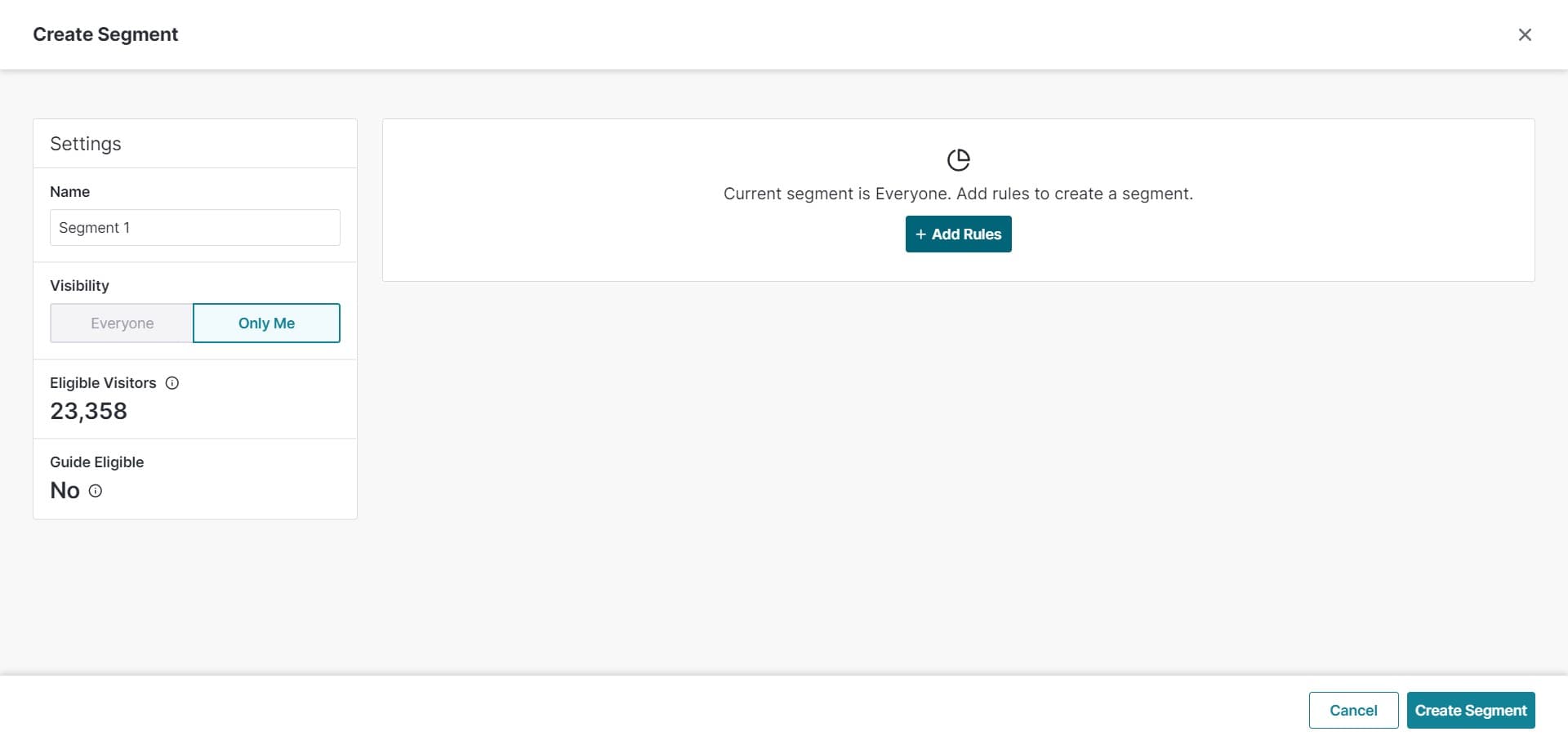This screenshot has height=745, width=1568.
Task: Click the Create Segment dialog title
Action: coord(105,34)
